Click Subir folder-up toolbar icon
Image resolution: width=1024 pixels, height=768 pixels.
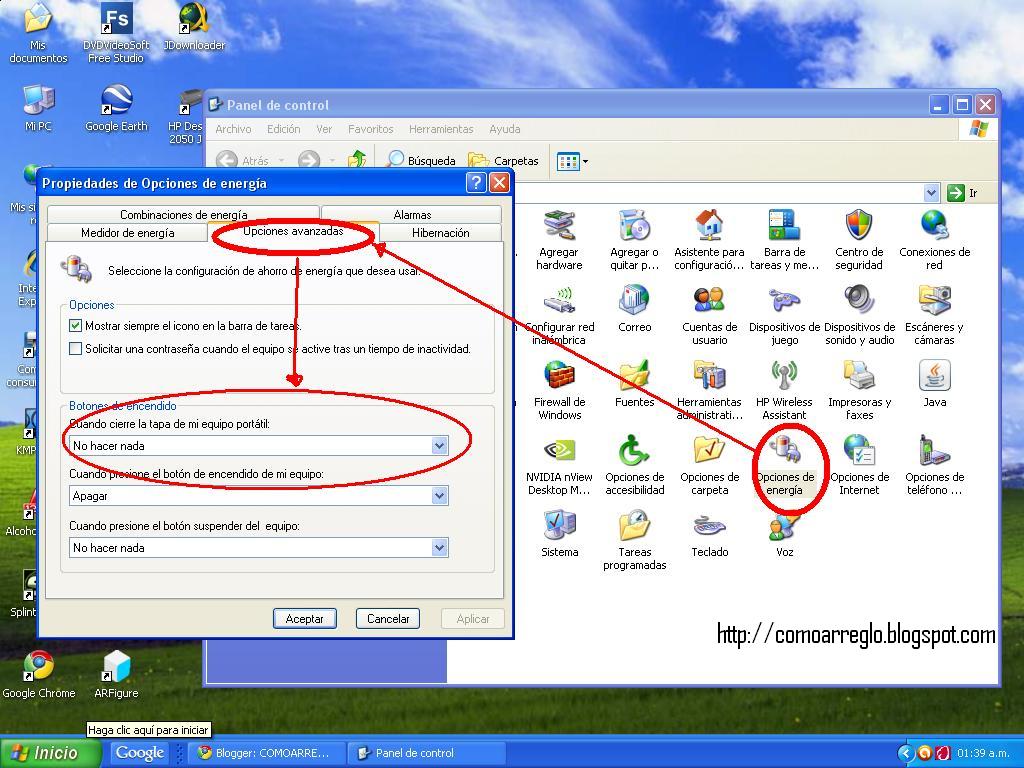pyautogui.click(x=357, y=160)
